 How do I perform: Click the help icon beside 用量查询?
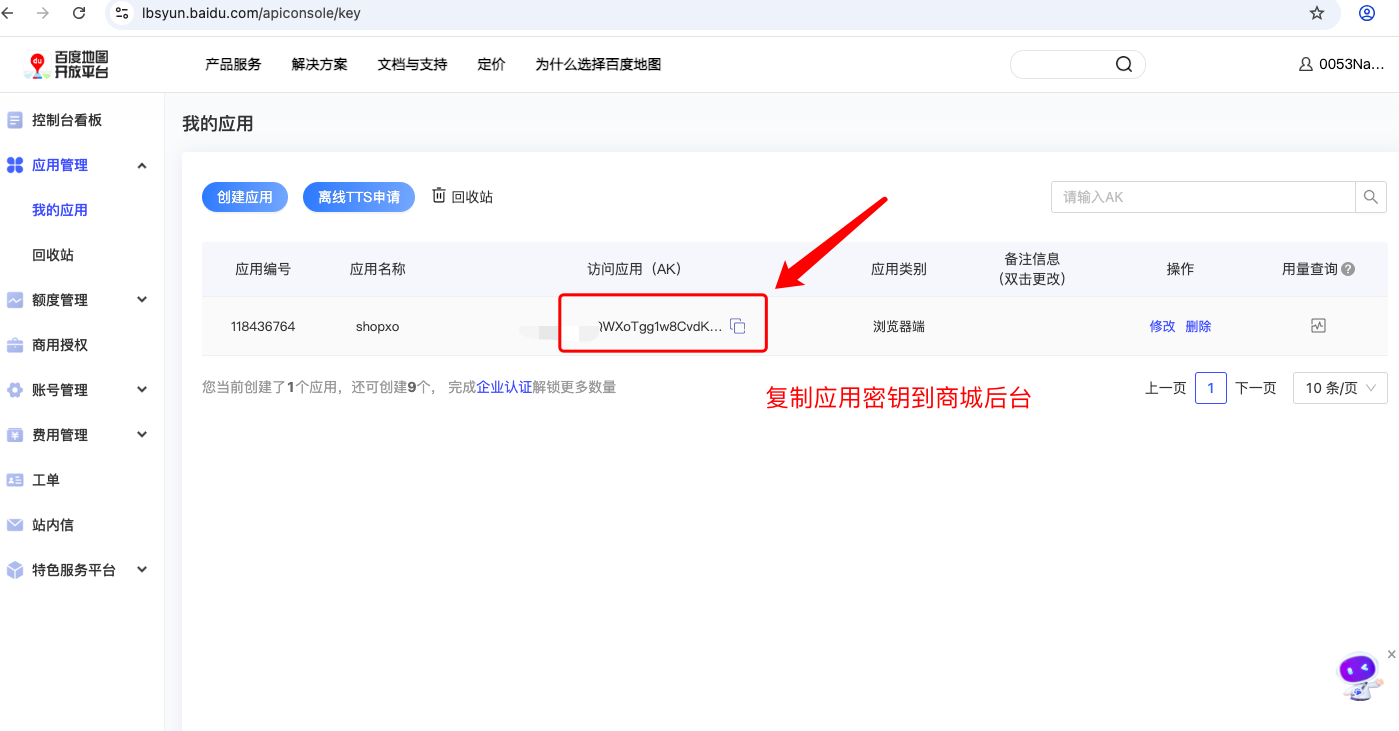pyautogui.click(x=1348, y=269)
